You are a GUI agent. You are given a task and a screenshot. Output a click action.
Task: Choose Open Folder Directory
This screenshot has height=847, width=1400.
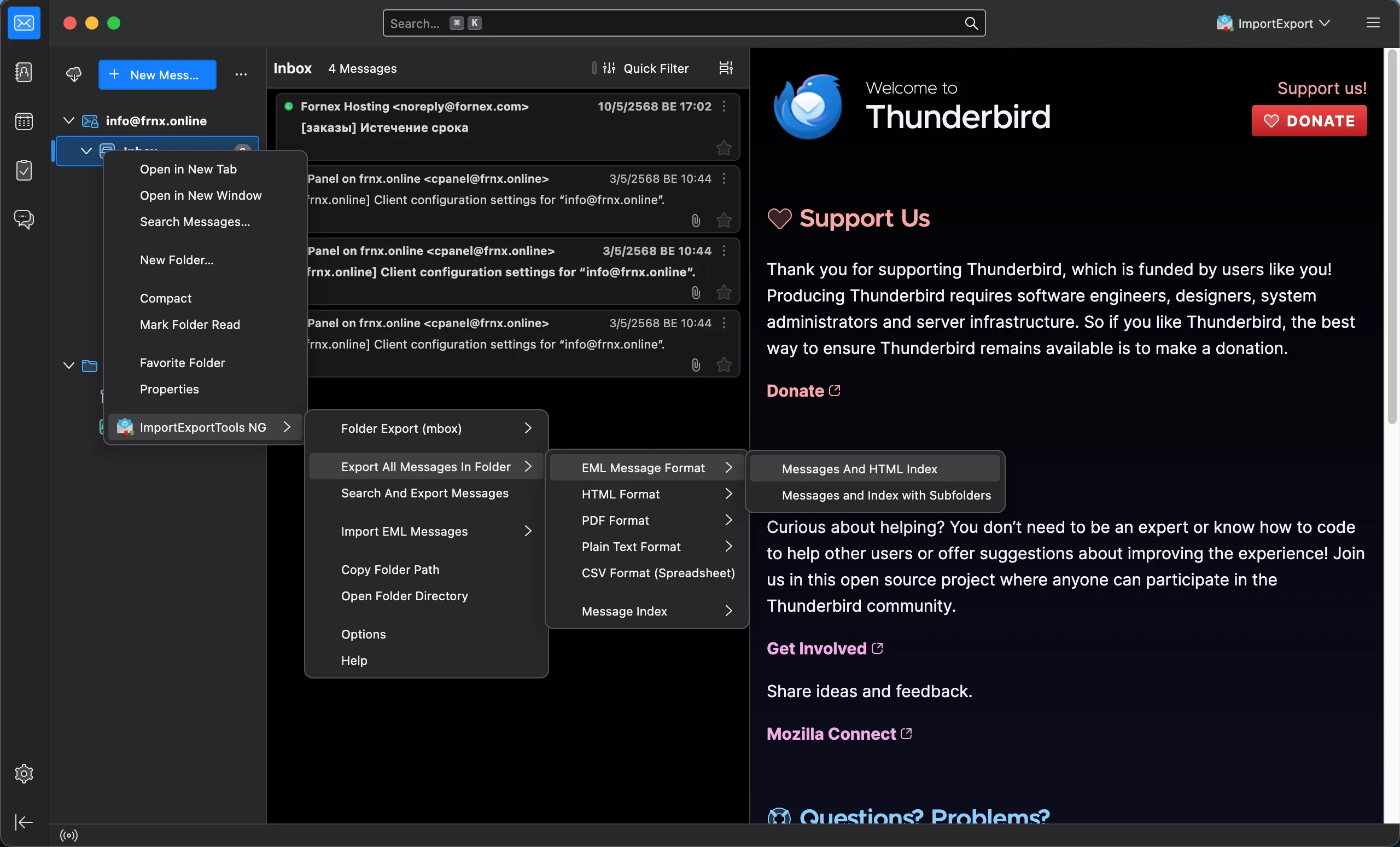point(426,596)
